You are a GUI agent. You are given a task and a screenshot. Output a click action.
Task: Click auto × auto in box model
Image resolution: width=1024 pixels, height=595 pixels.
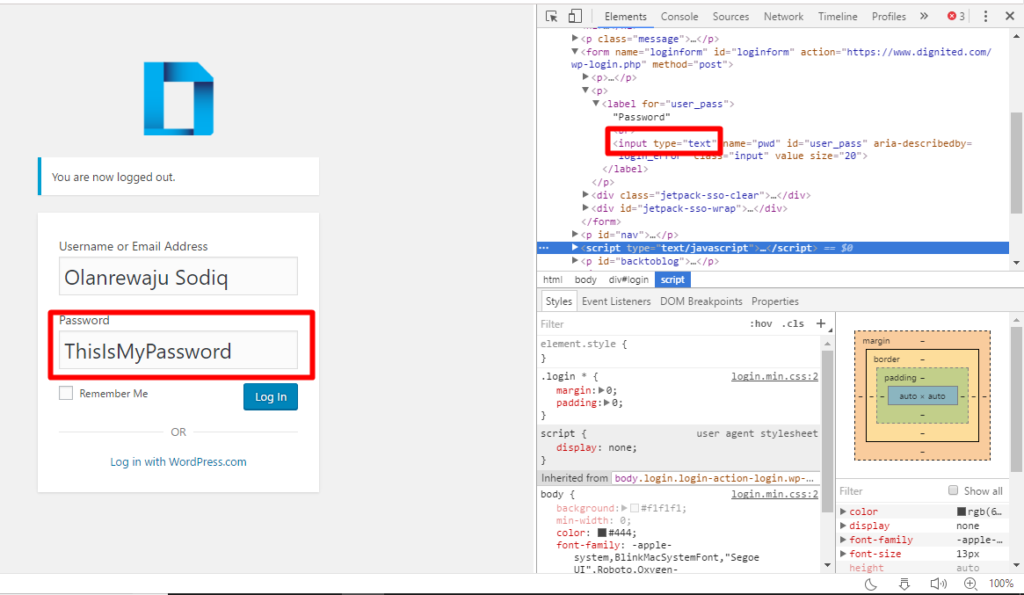[x=922, y=396]
